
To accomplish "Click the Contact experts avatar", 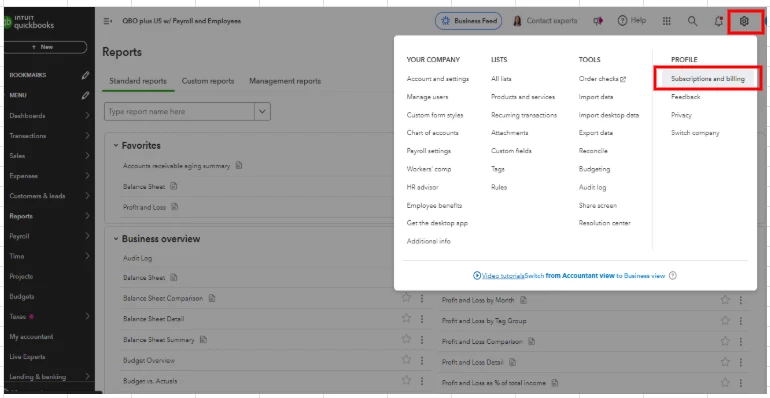I will pos(517,21).
